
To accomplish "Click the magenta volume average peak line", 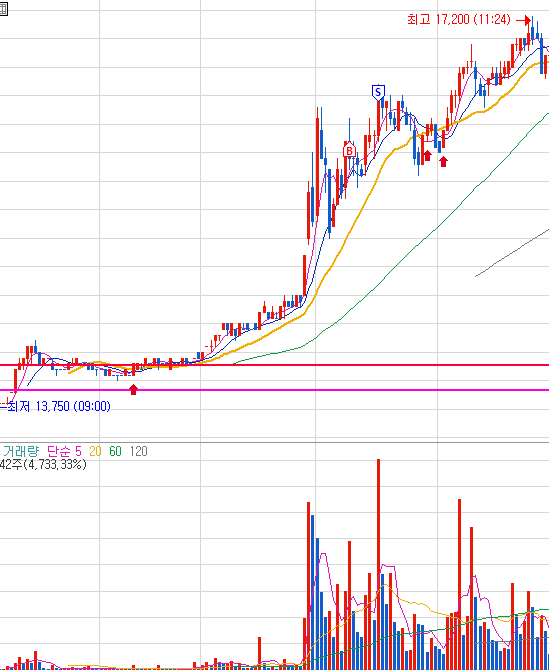I will [323, 554].
